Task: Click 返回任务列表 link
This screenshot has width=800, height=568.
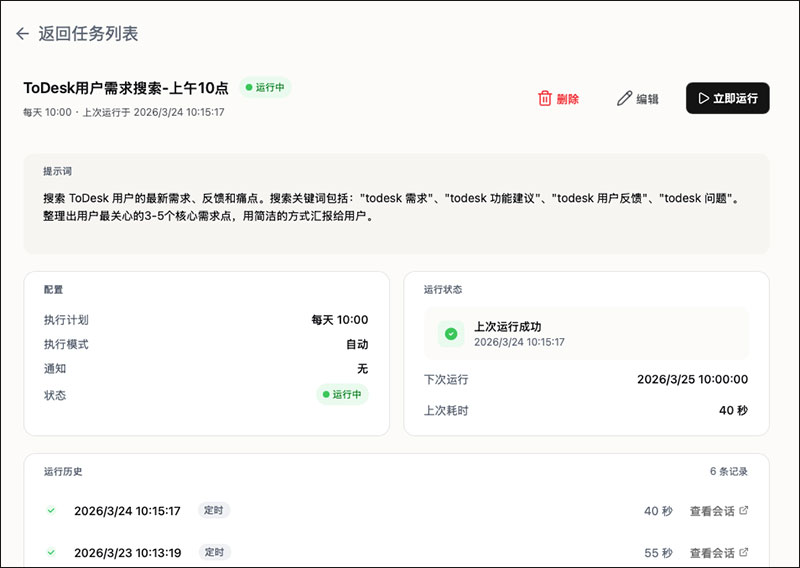Action: (88, 34)
